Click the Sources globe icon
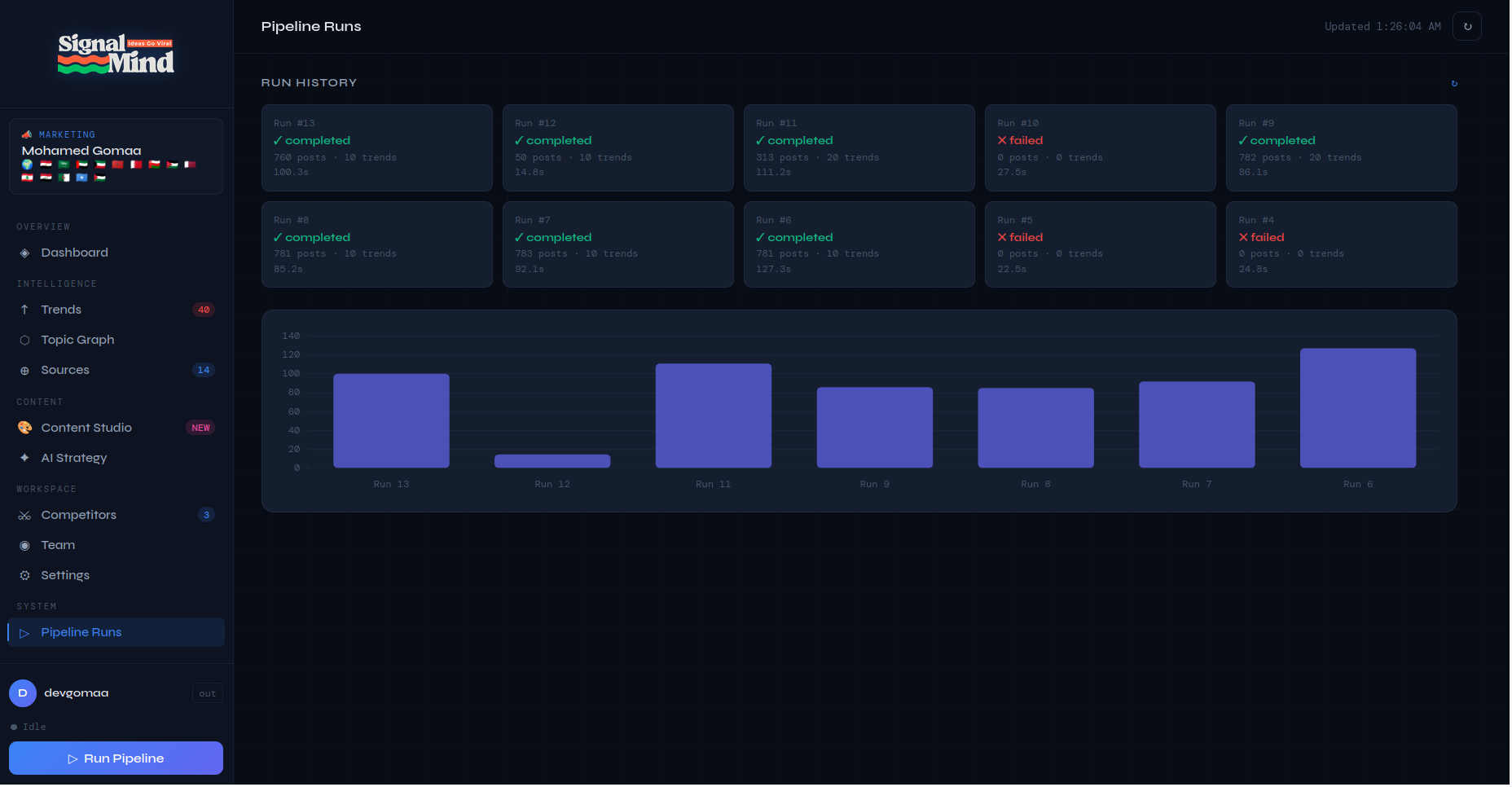Screen dimensions: 1512x787 [24, 371]
